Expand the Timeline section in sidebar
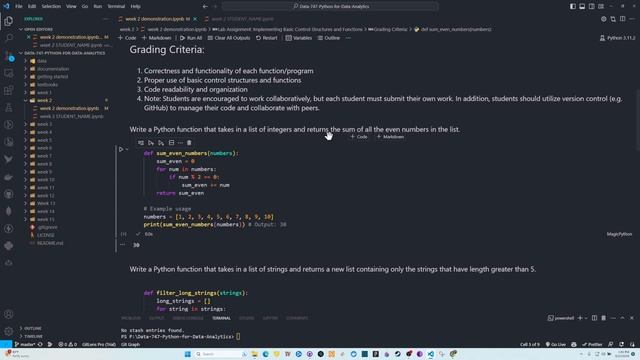 [x=33, y=336]
